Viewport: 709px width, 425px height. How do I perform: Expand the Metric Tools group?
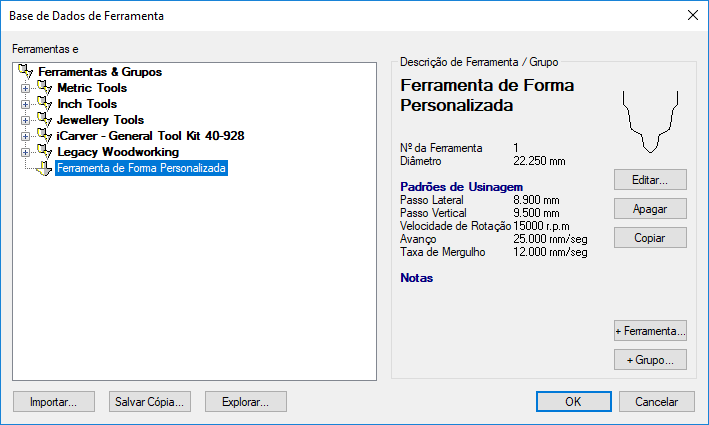click(24, 89)
